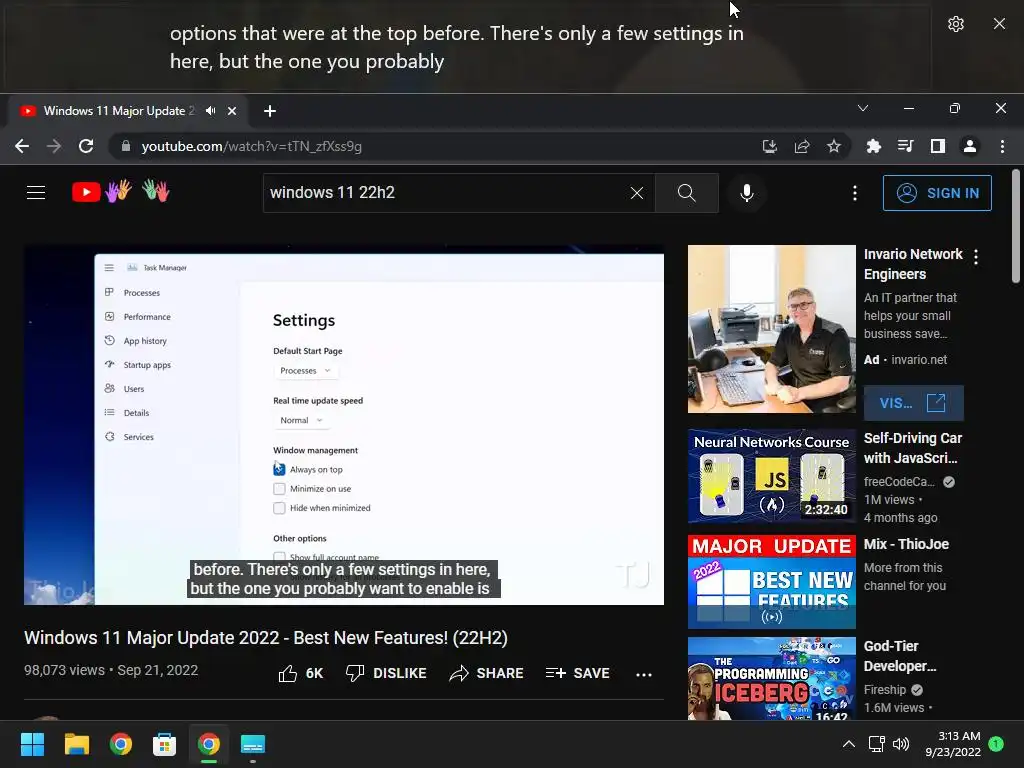The height and width of the screenshot is (768, 1024).
Task: Open Live Captions app in taskbar
Action: (253, 744)
